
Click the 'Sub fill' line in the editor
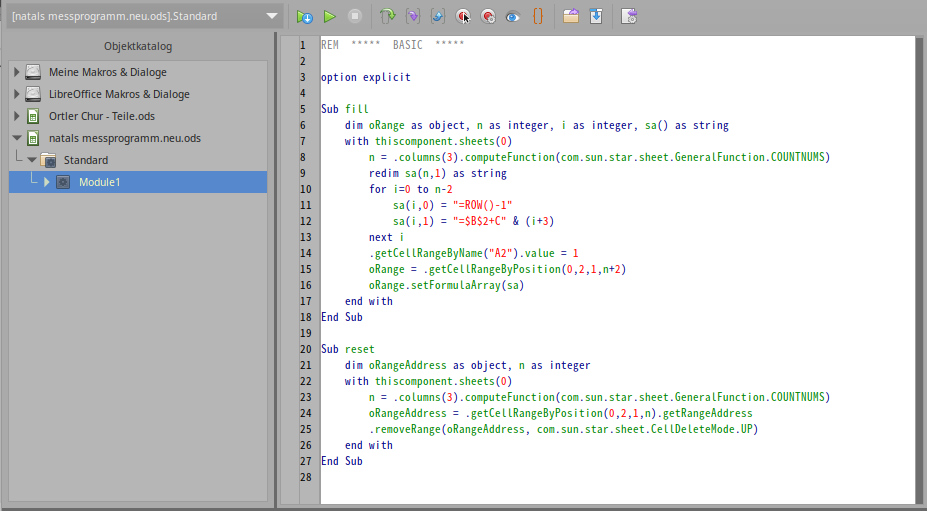[x=345, y=109]
